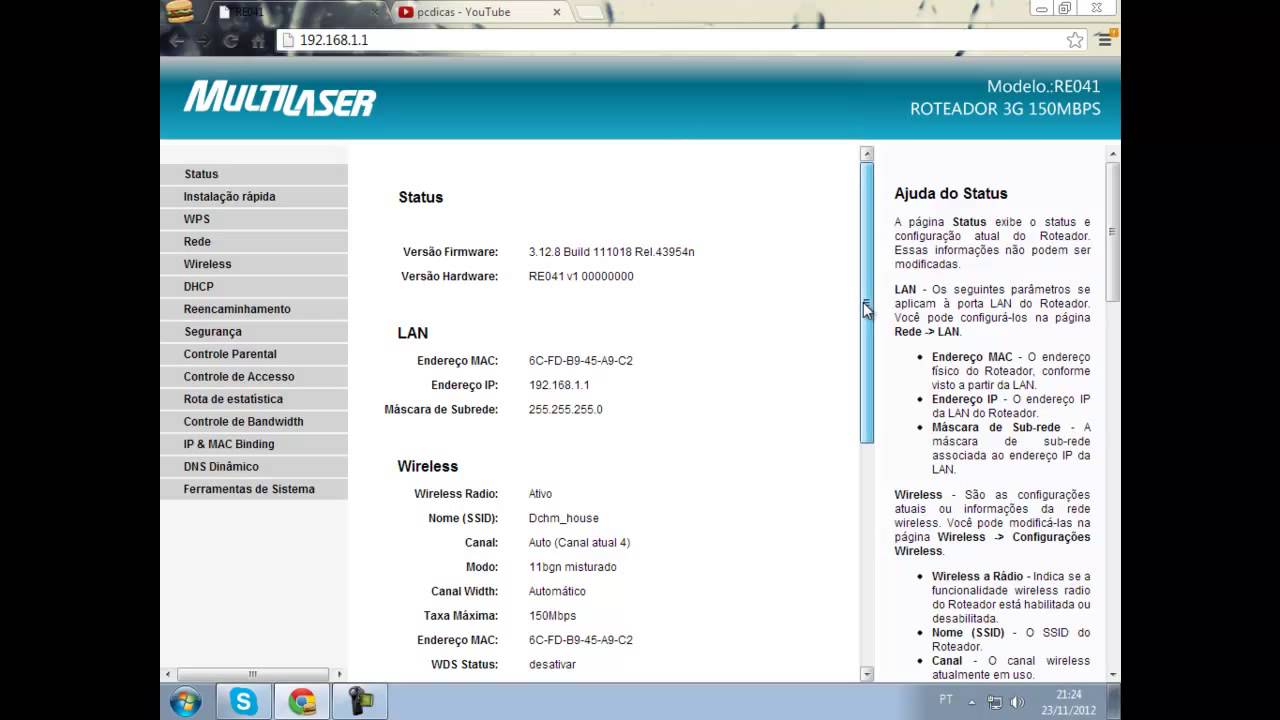Go to the browser home page

(258, 41)
